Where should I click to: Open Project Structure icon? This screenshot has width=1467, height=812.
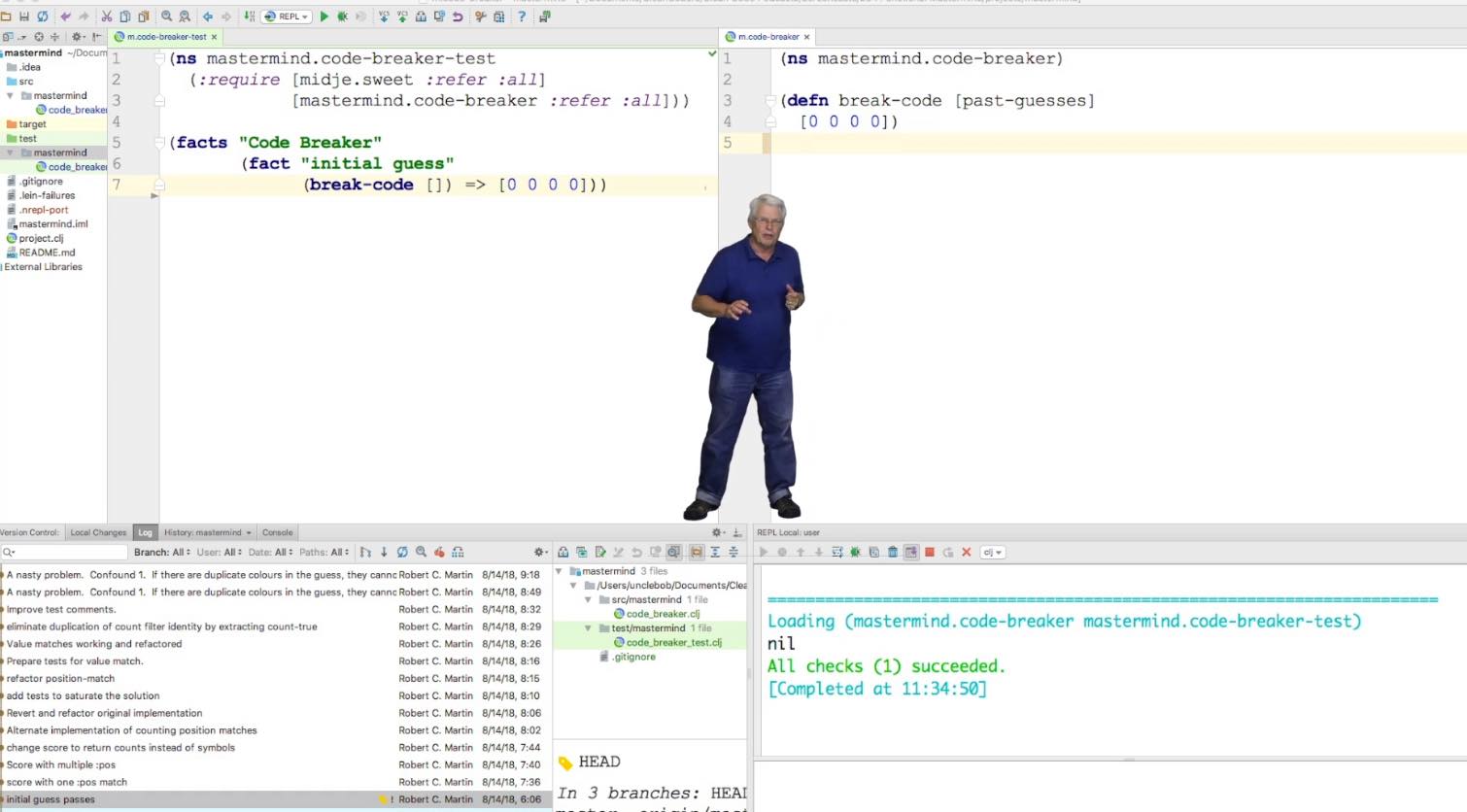(x=499, y=17)
